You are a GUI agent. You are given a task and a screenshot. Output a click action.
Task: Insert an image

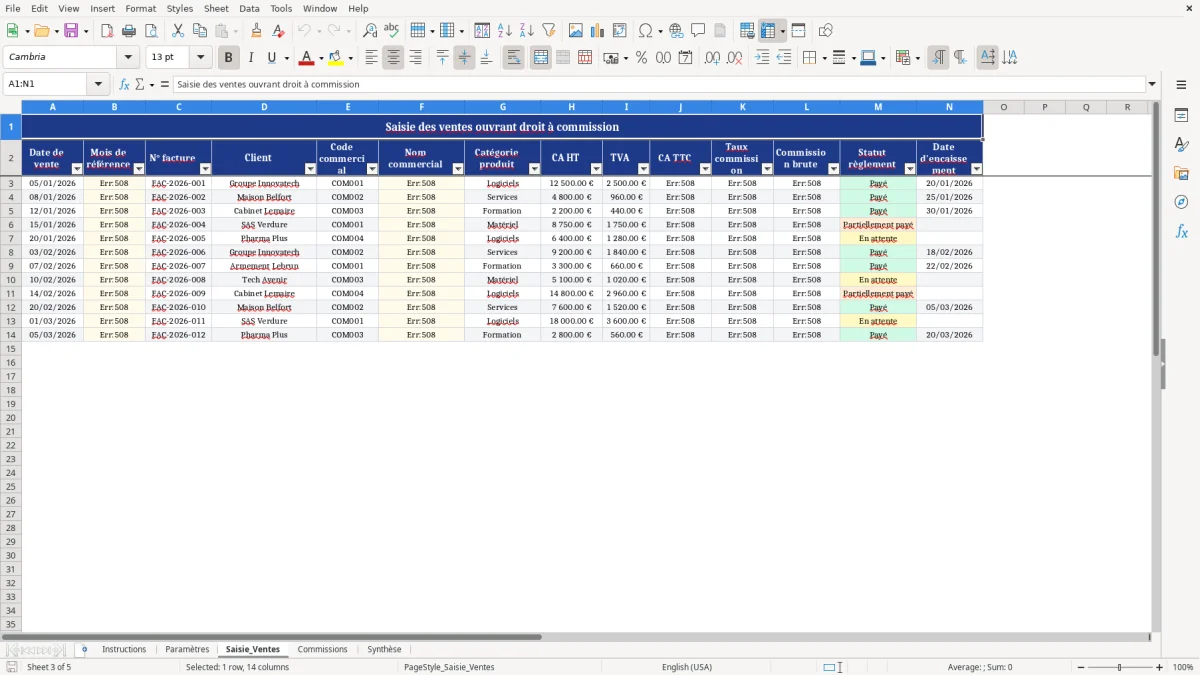point(576,31)
